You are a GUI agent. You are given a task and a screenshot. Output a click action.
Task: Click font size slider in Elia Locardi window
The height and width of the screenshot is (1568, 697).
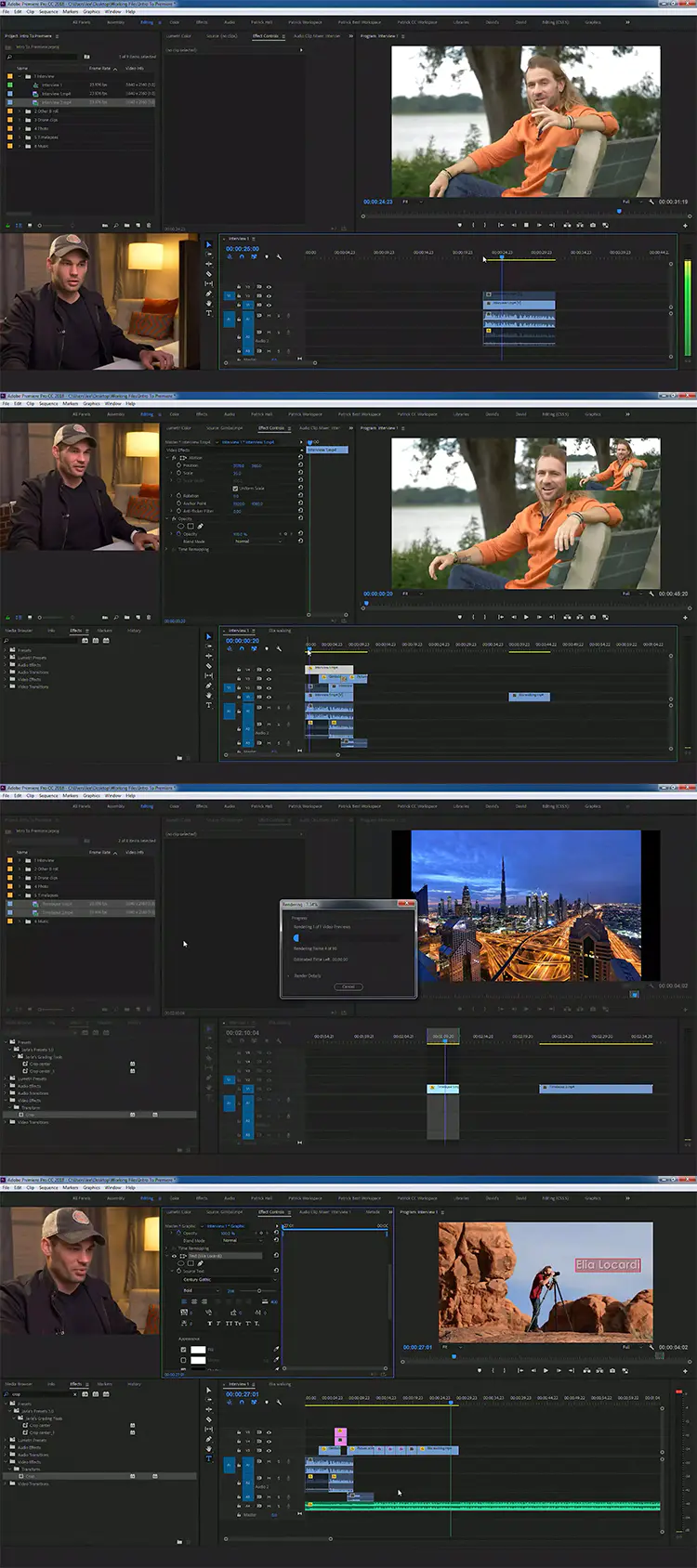coord(258,1290)
